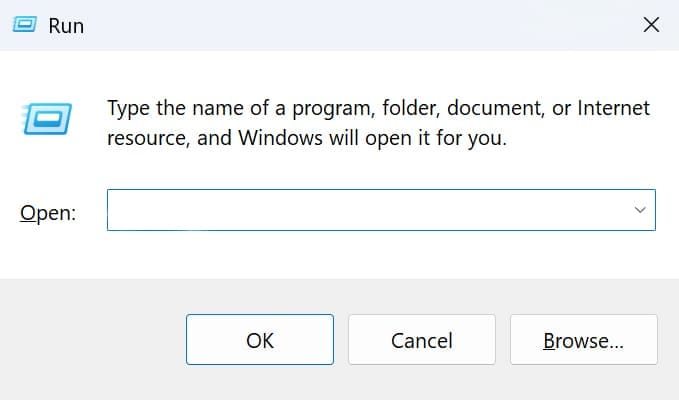Click the "Open:" label
The height and width of the screenshot is (400, 679).
point(47,213)
